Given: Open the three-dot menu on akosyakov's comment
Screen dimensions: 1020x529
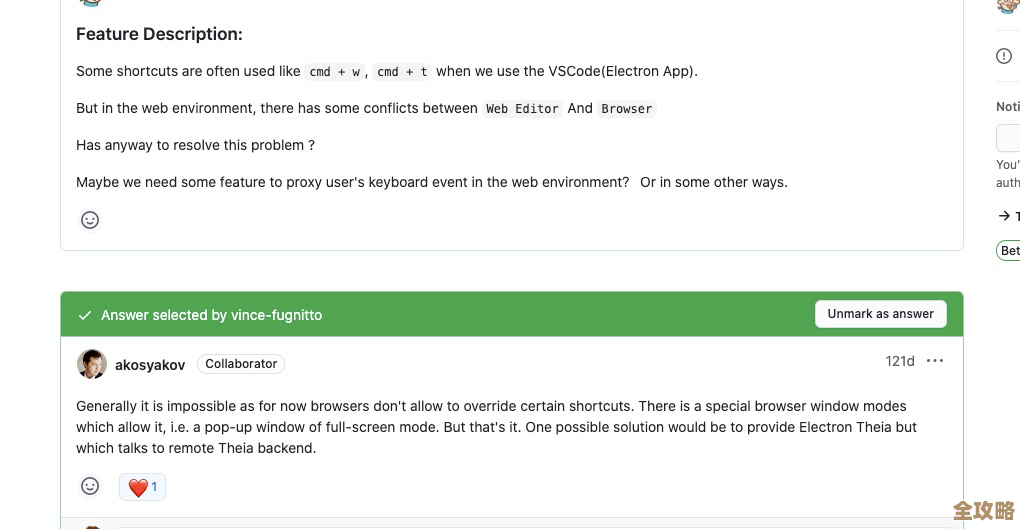Looking at the screenshot, I should (x=935, y=361).
